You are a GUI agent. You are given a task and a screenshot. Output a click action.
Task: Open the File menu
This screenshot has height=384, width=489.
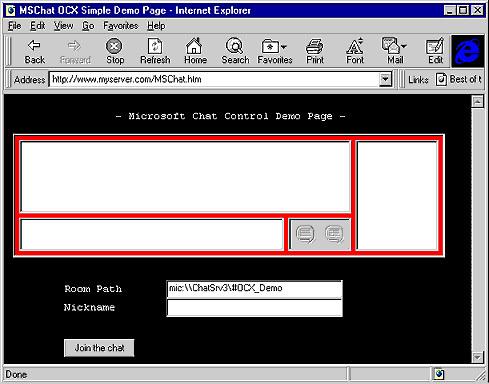pos(14,26)
